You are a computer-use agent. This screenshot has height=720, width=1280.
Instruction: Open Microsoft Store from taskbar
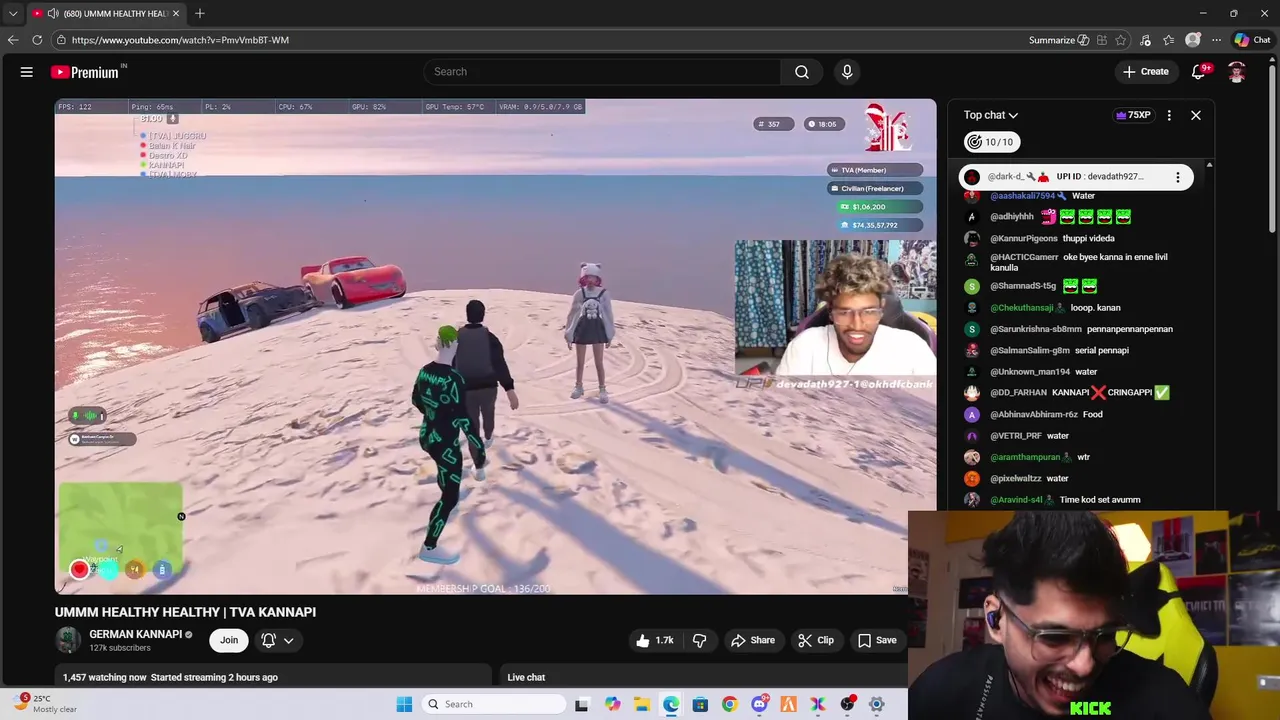point(700,704)
